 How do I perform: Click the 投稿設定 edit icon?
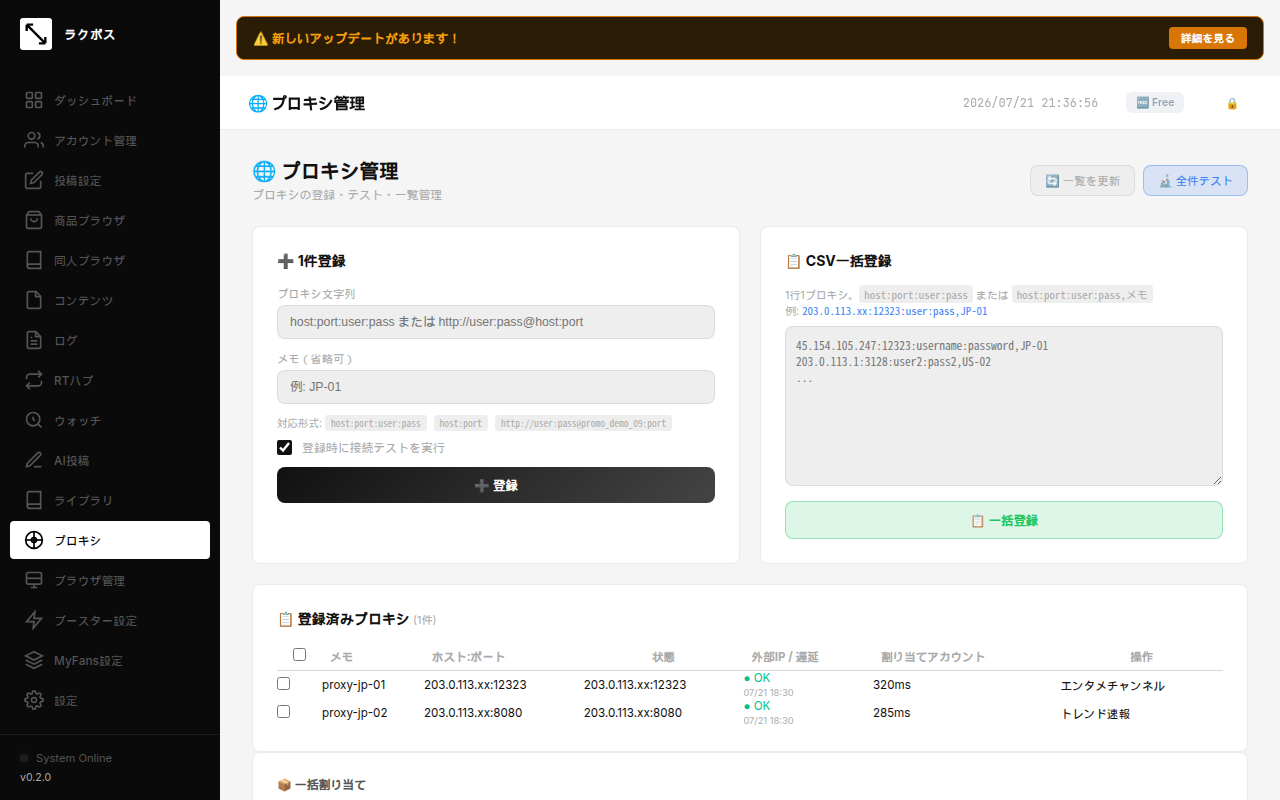(34, 180)
